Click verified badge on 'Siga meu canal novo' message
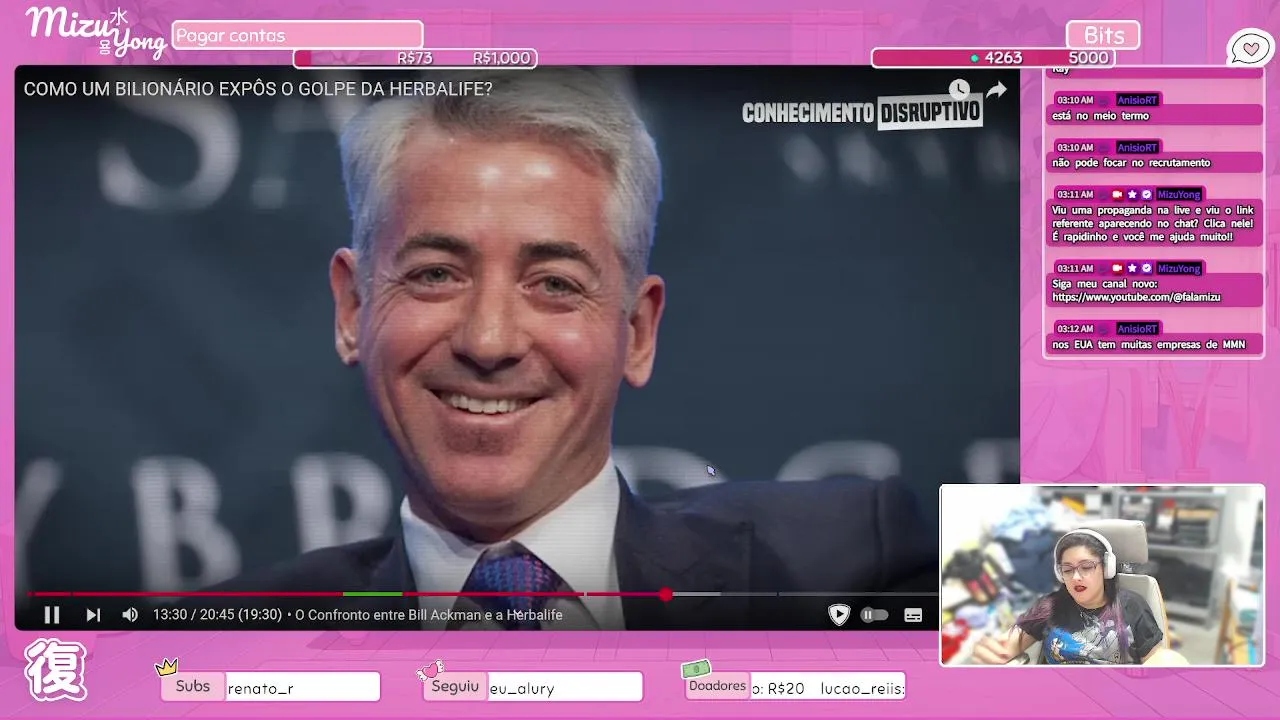 [x=1146, y=268]
